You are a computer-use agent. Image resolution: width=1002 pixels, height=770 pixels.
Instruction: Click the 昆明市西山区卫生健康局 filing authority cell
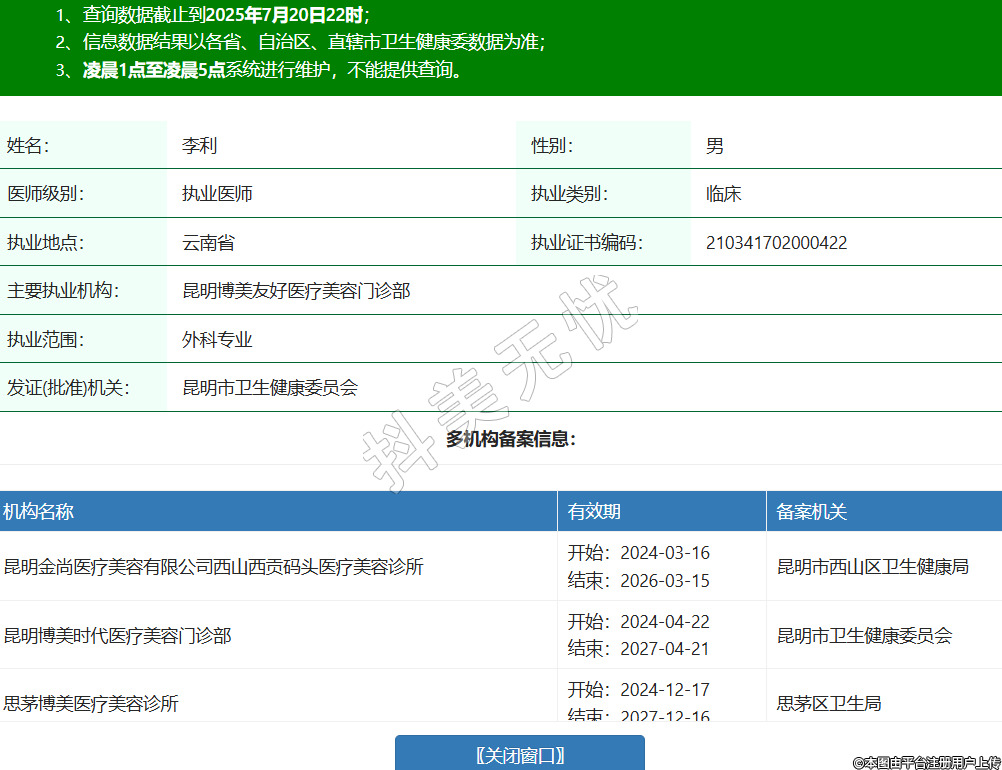click(x=873, y=567)
